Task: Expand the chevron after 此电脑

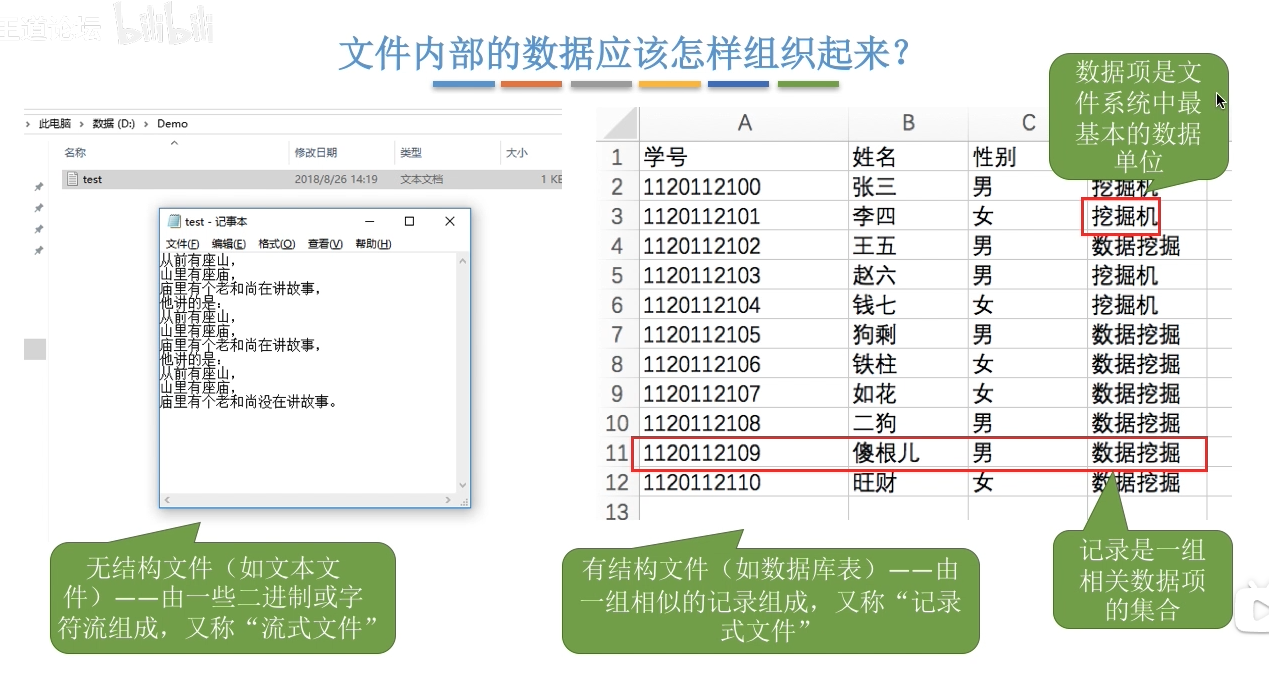Action: [82, 124]
